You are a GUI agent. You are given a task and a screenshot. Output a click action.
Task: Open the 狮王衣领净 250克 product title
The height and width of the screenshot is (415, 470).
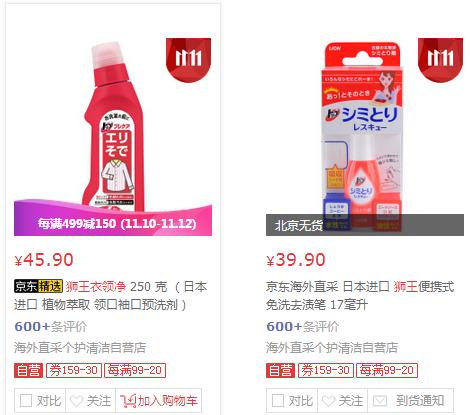click(x=111, y=295)
